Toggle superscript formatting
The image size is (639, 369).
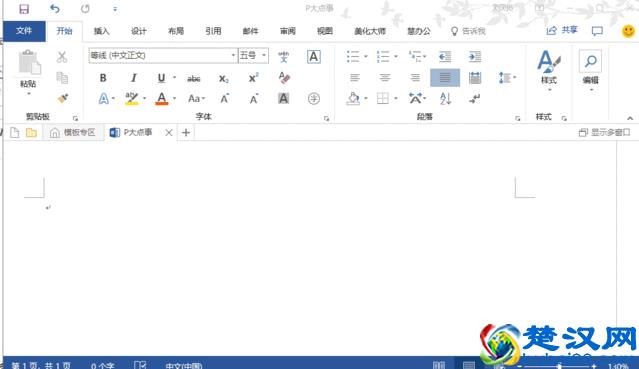(253, 77)
